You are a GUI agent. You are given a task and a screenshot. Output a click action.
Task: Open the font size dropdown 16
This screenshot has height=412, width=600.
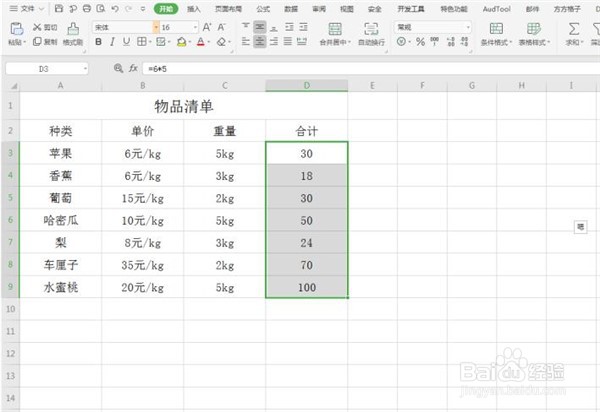[x=195, y=27]
